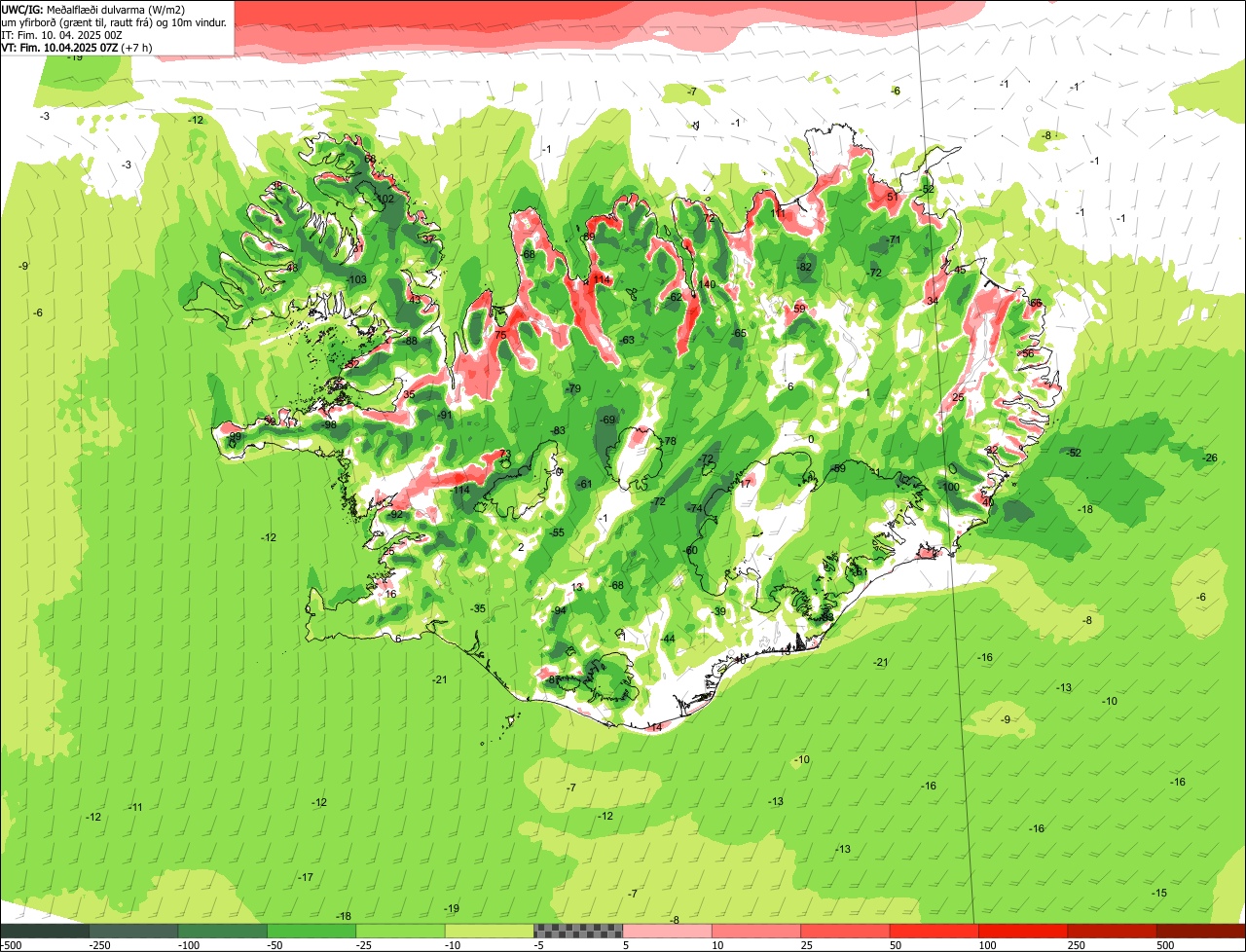This screenshot has width=1246, height=952.
Task: Click the '45' value label in the east
Action: (960, 270)
